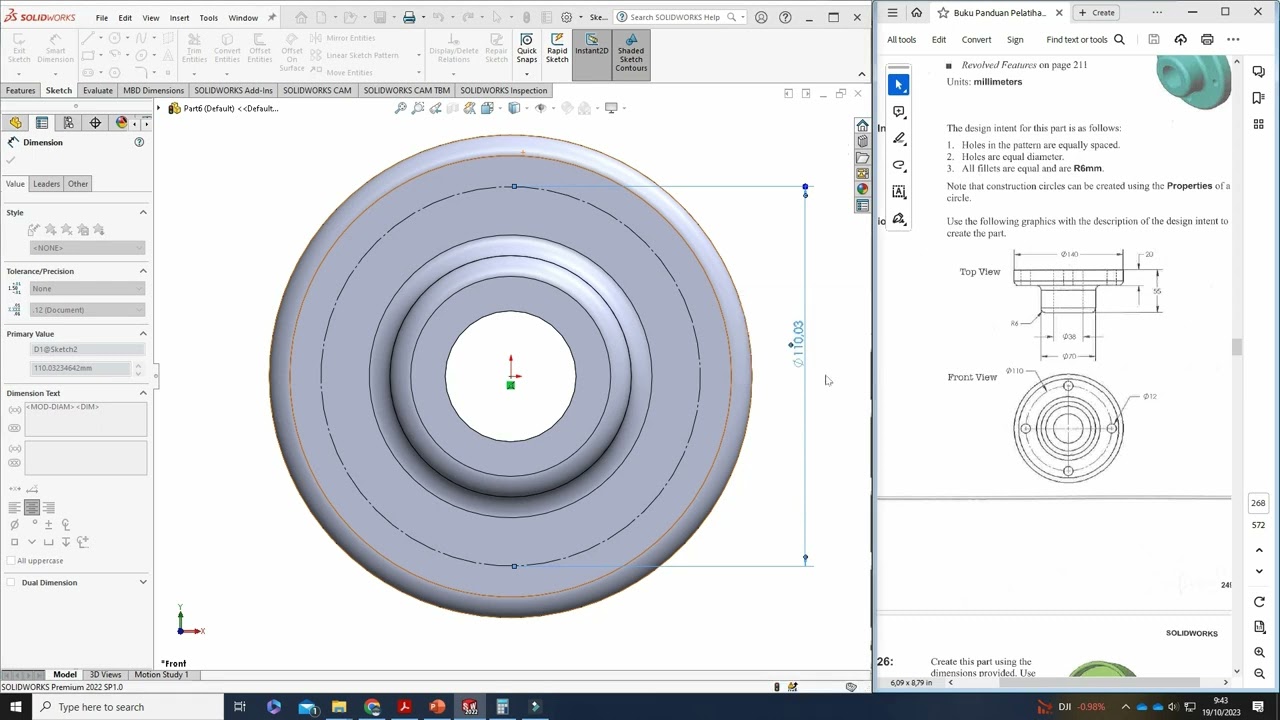Open the SOLIDWORKS File menu
This screenshot has width=1280, height=720.
click(102, 18)
